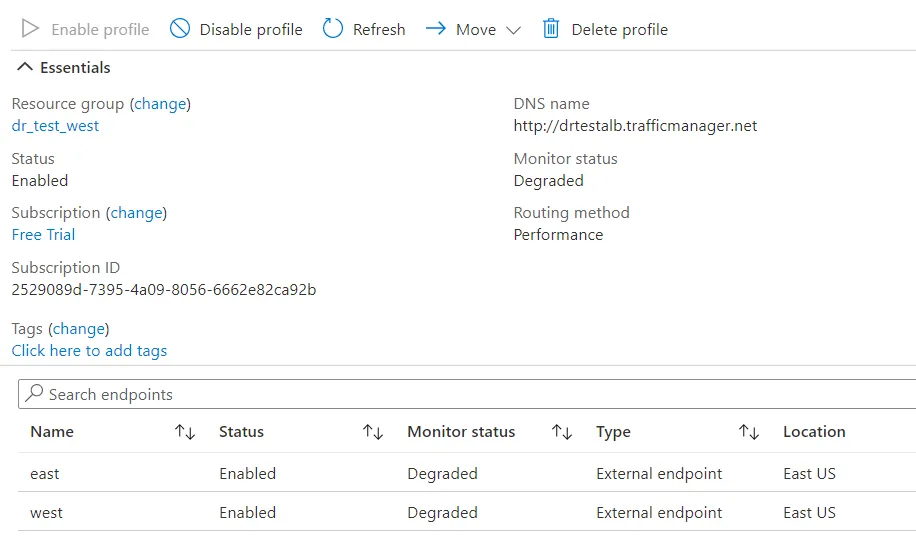Select the east endpoint row
Viewport: 916px width, 546px height.
click(45, 474)
